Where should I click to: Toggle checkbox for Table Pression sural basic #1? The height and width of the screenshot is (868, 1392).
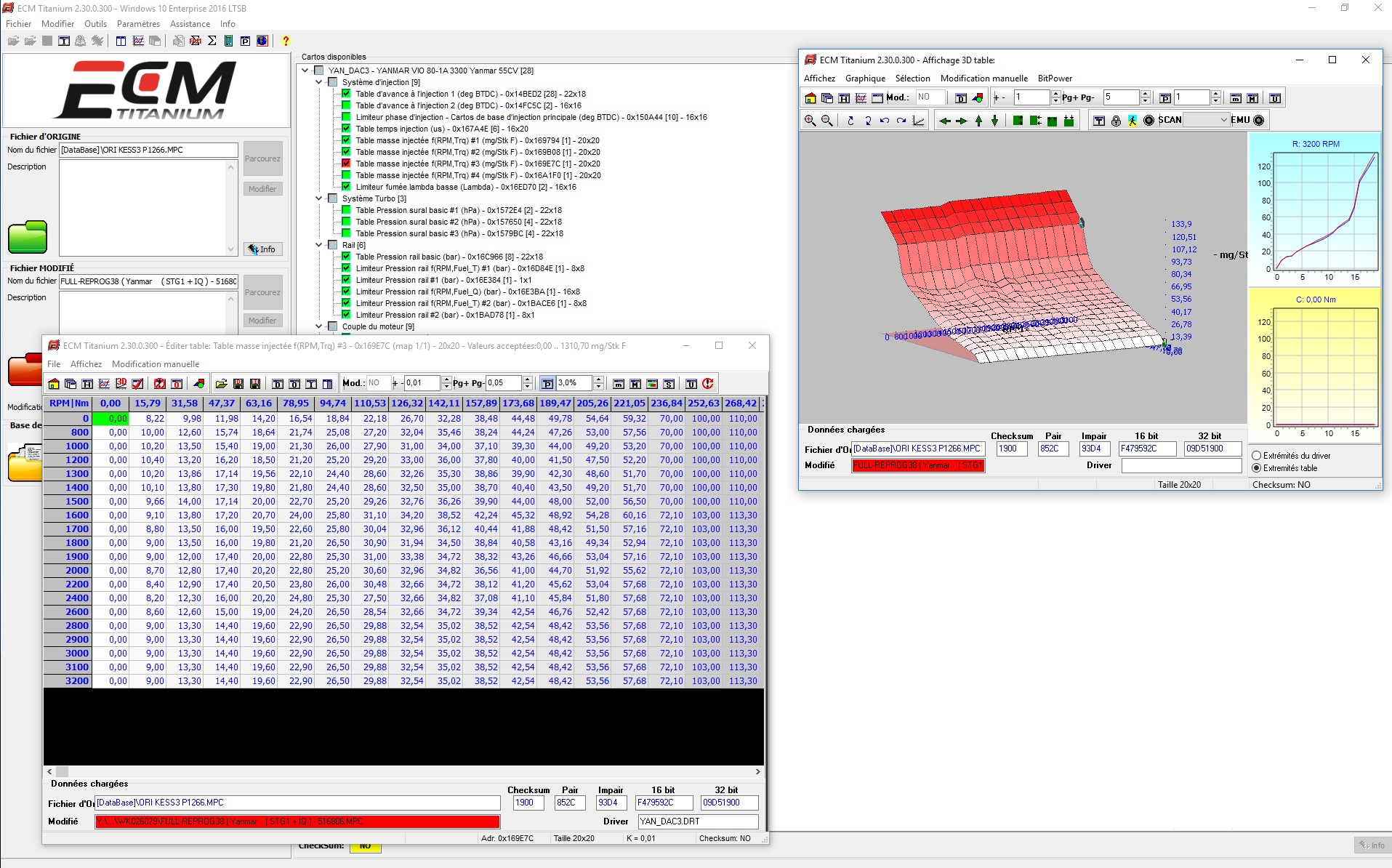[x=346, y=210]
